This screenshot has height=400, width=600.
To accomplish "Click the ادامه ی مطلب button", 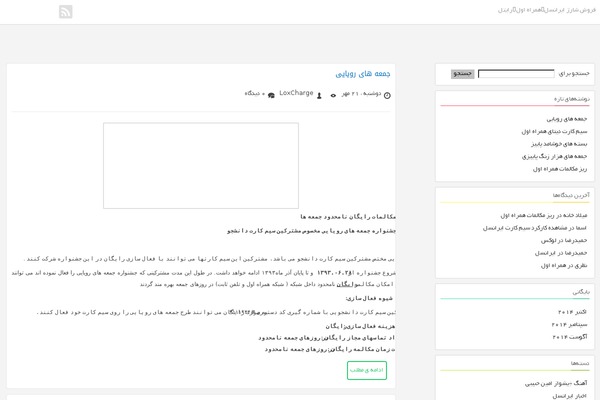I will [x=367, y=370].
